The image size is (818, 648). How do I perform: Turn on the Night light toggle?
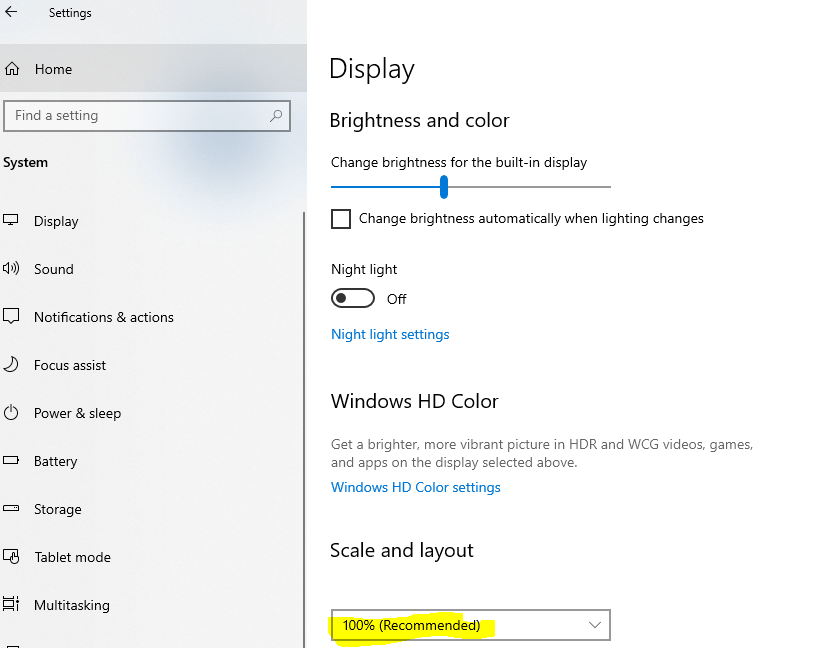tap(353, 299)
